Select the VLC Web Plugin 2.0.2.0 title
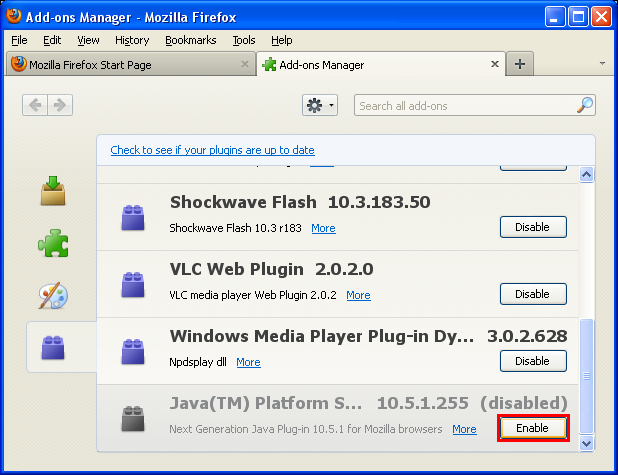 click(272, 269)
